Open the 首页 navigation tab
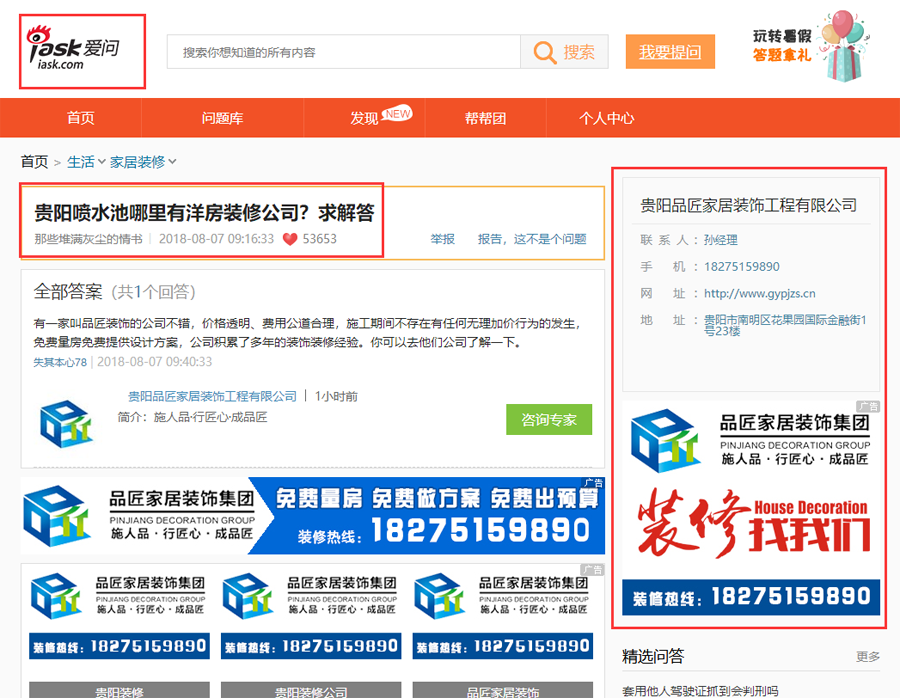The image size is (900, 698). pos(80,118)
